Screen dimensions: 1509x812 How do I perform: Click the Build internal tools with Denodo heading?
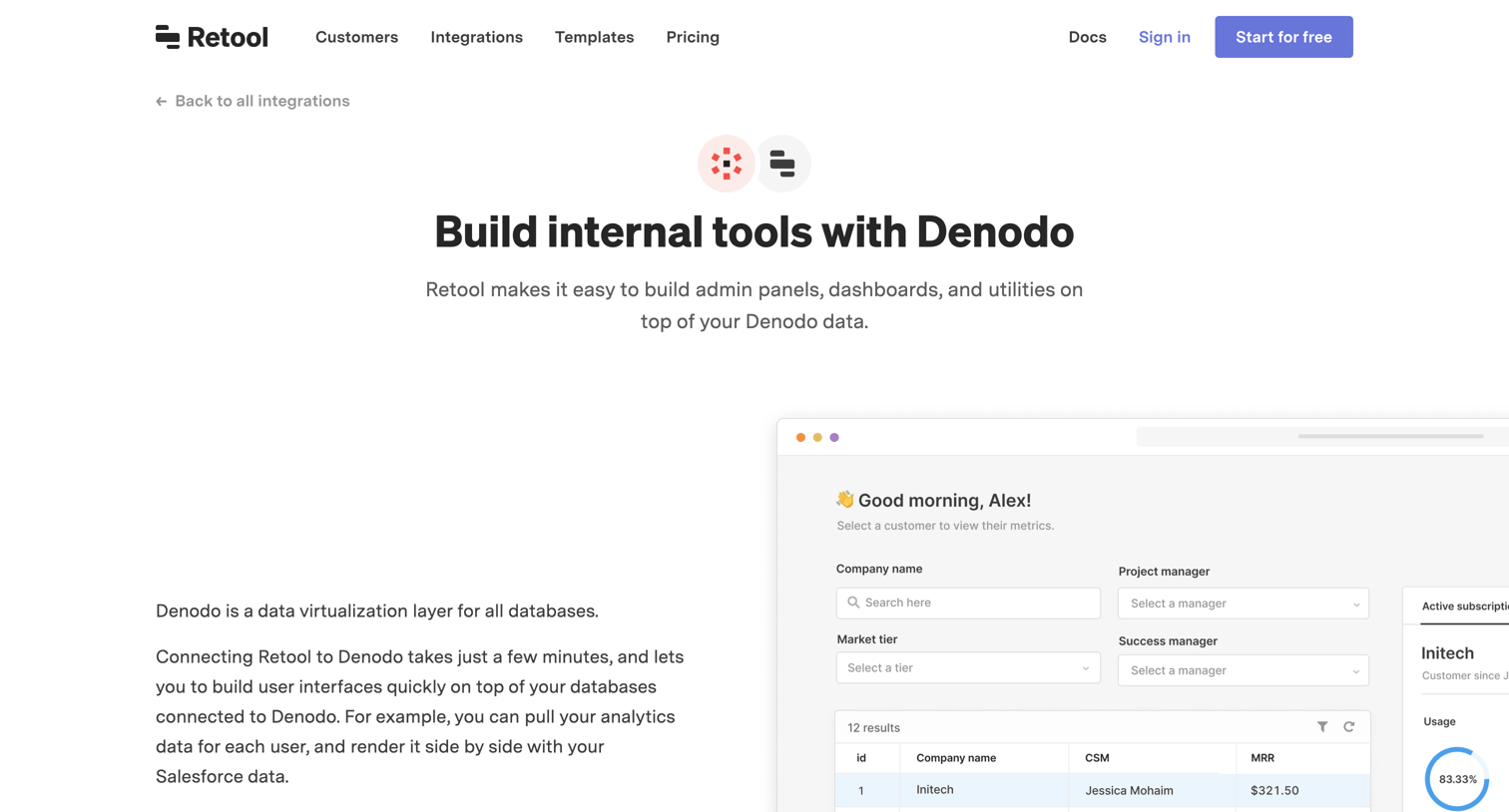tap(754, 231)
